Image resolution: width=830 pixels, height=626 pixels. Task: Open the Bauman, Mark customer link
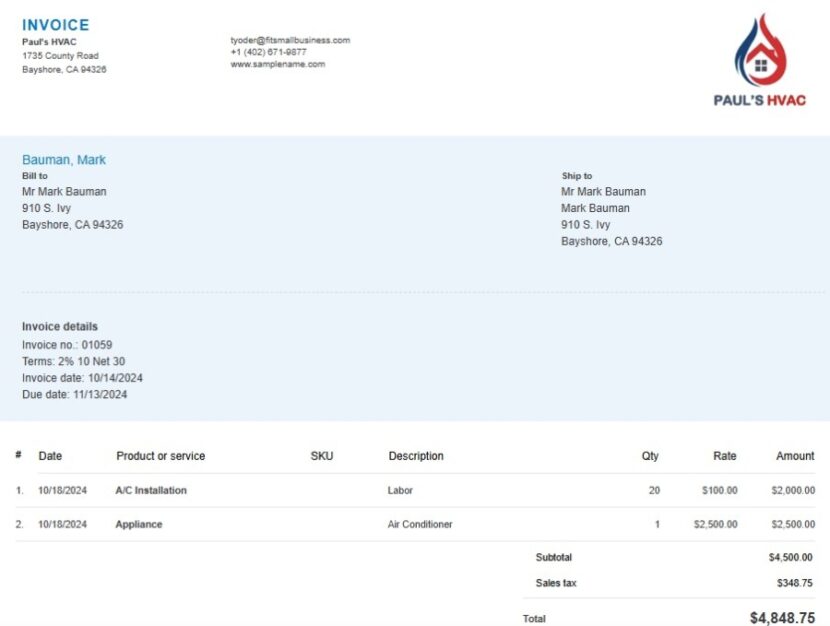pos(63,159)
